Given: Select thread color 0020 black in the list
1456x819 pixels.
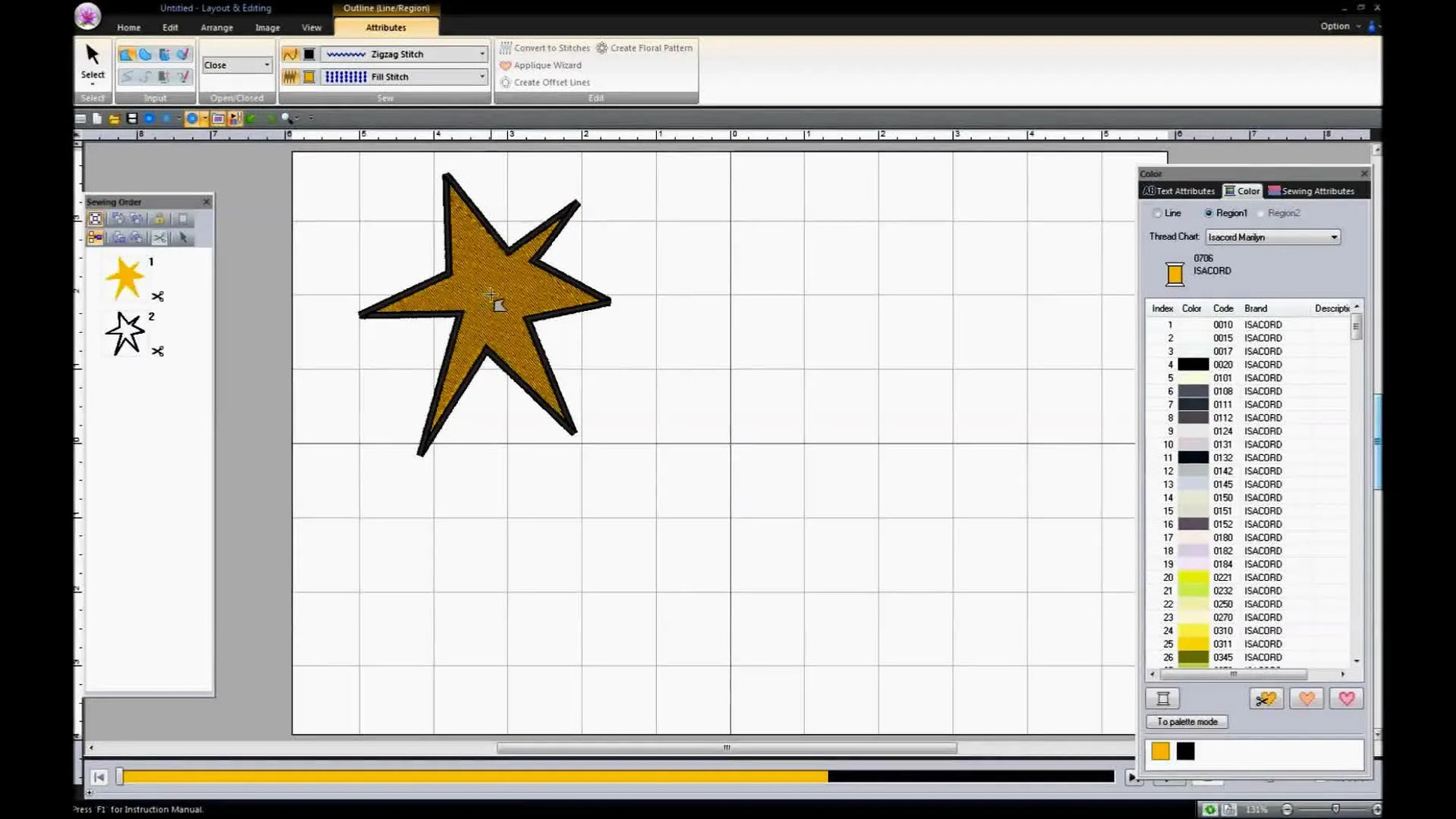Looking at the screenshot, I should click(1249, 365).
